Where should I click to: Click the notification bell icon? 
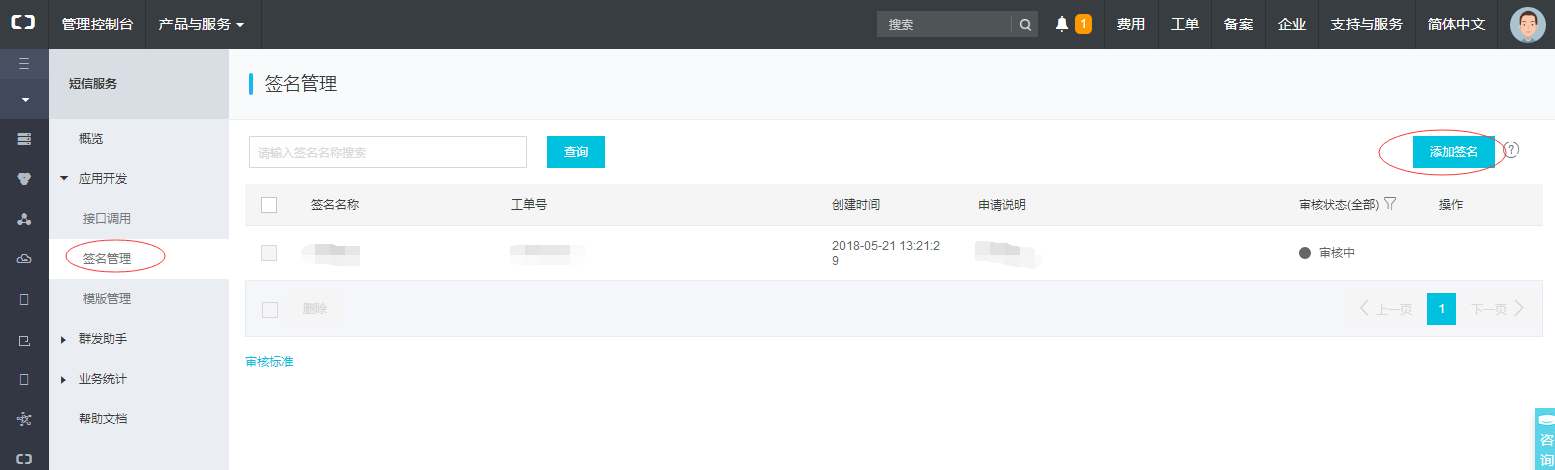click(1061, 24)
